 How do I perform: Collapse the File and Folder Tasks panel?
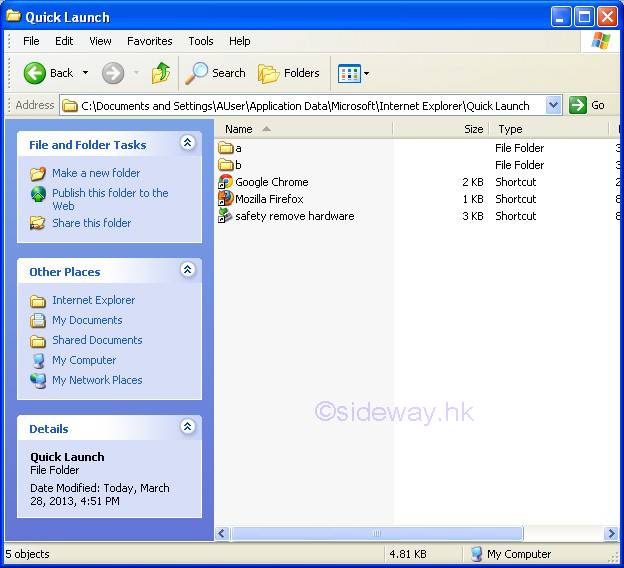coord(187,144)
